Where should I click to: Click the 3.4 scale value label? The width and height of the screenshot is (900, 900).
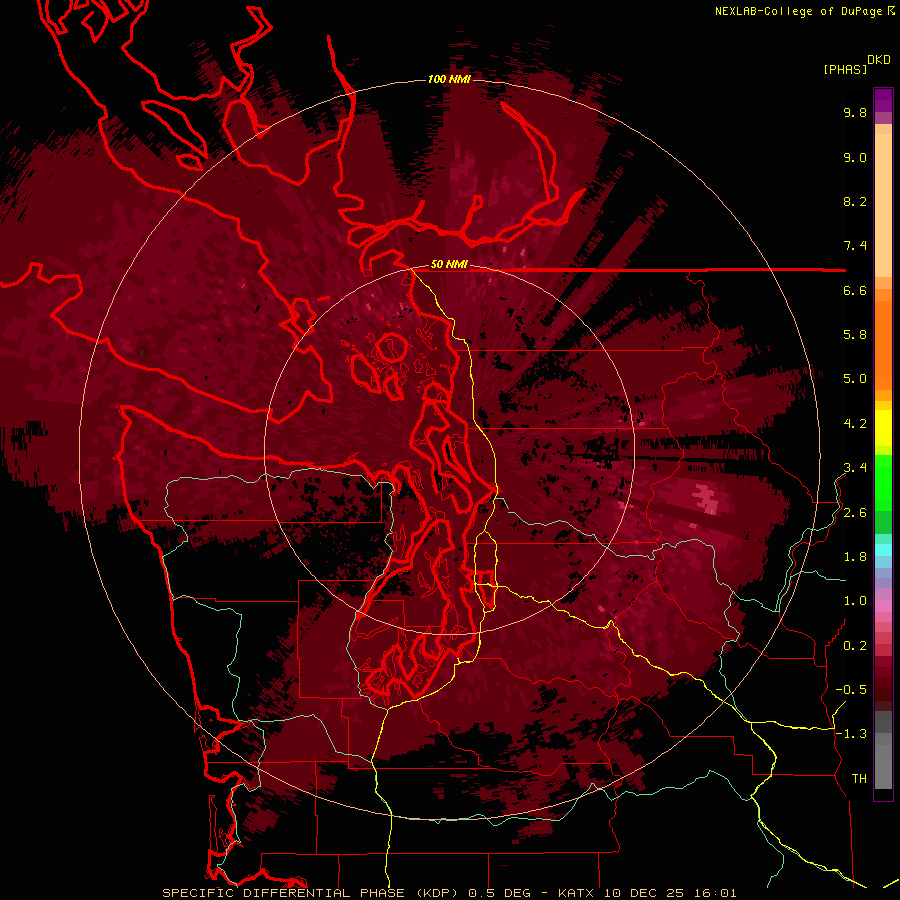(855, 468)
